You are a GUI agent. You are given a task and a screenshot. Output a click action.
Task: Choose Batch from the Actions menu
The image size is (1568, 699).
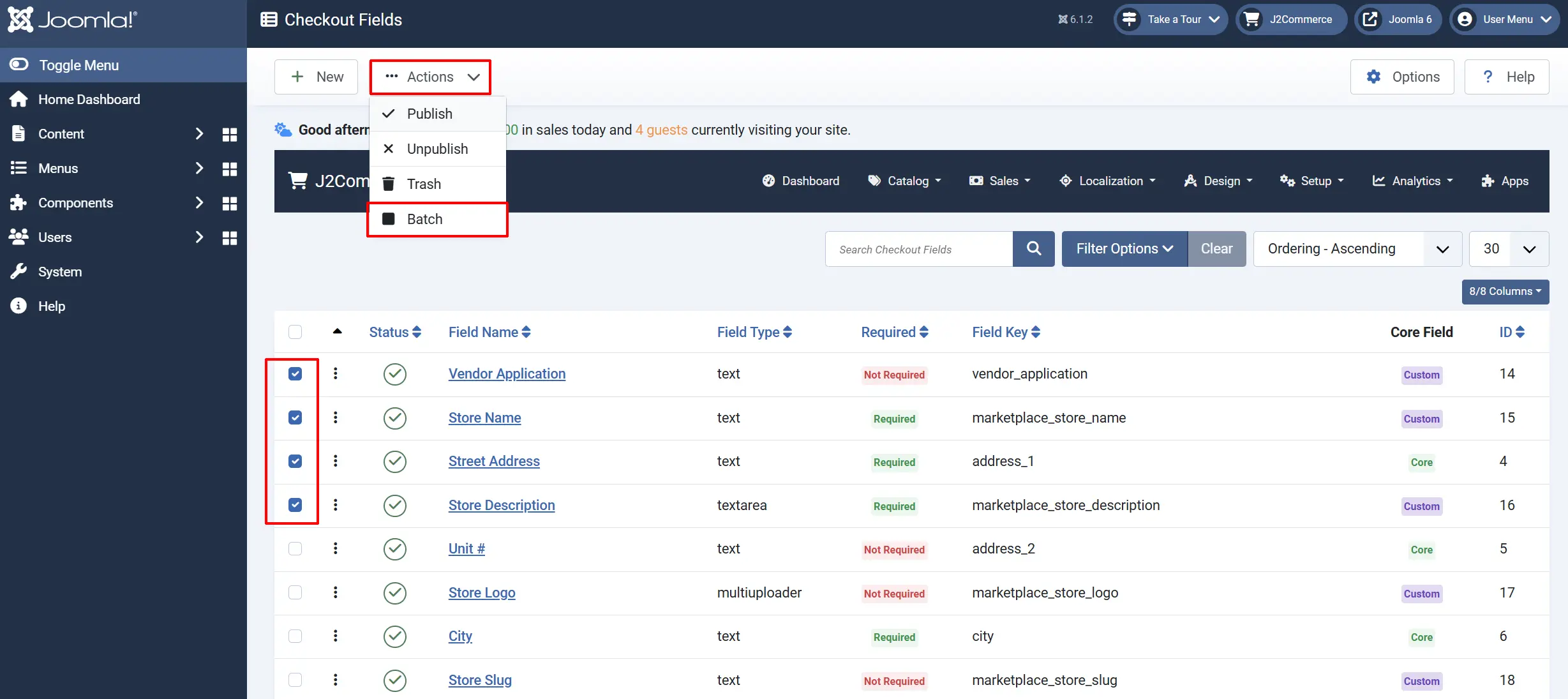point(438,220)
